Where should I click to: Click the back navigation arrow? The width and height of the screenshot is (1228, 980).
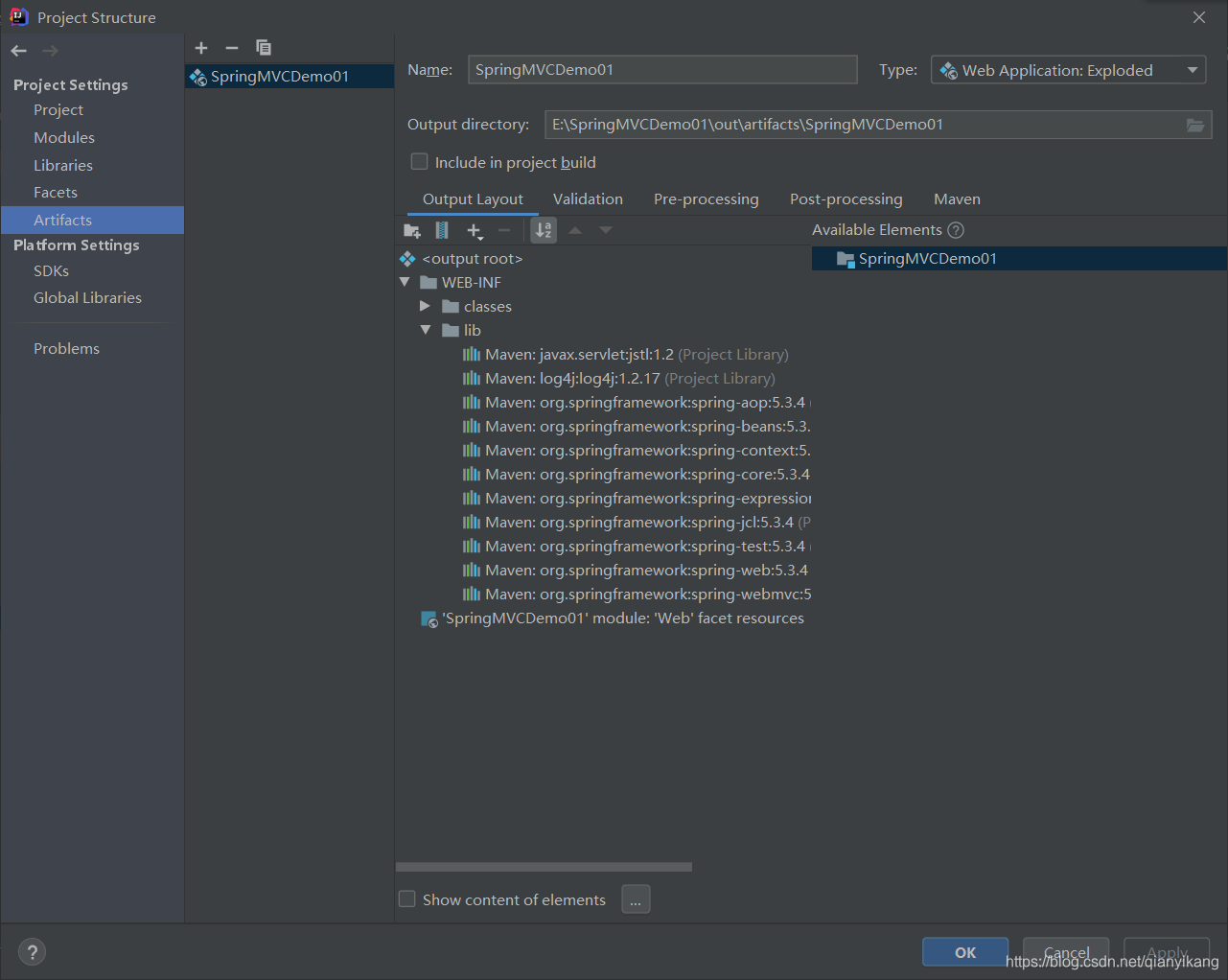coord(19,51)
